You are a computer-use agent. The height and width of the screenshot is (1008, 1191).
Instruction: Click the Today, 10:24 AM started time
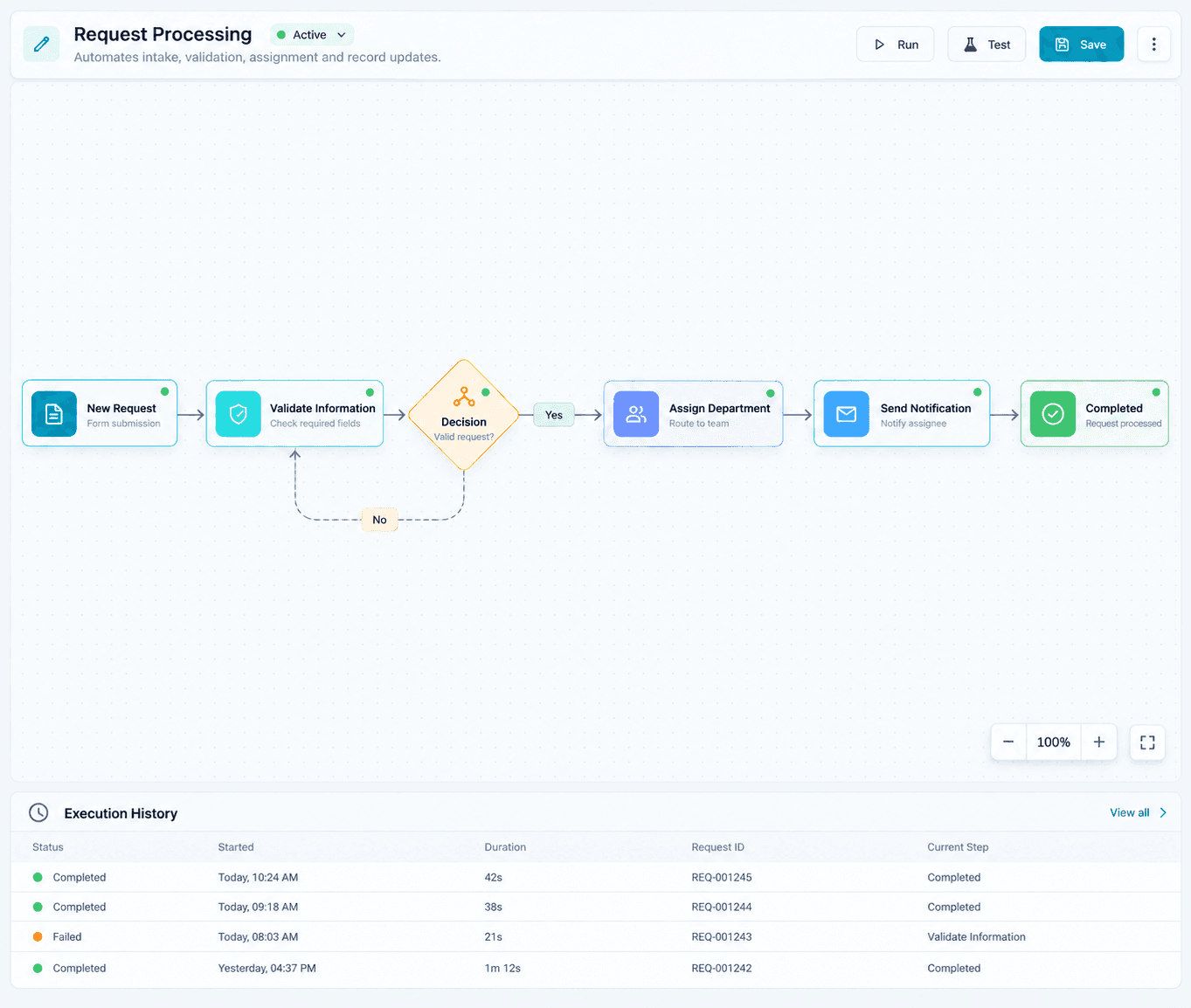(x=258, y=877)
